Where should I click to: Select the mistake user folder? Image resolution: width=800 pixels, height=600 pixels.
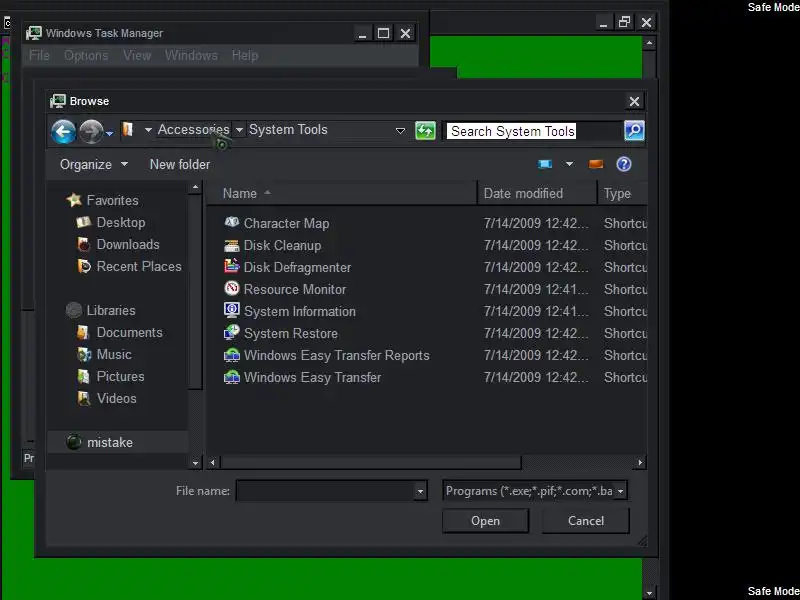pyautogui.click(x=110, y=442)
